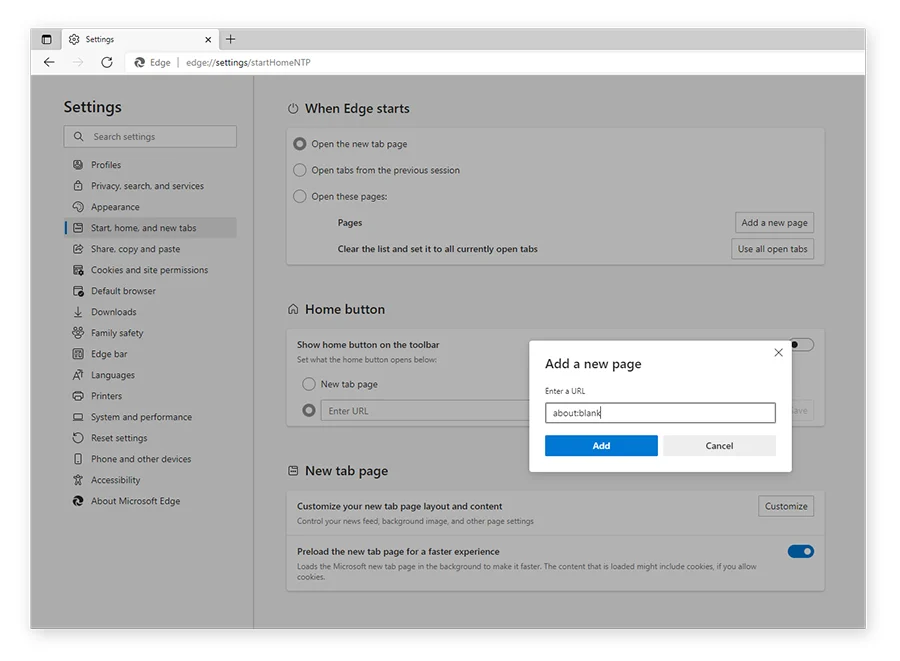Click the Add a new page button
Screen dimensions: 900x661
point(774,223)
